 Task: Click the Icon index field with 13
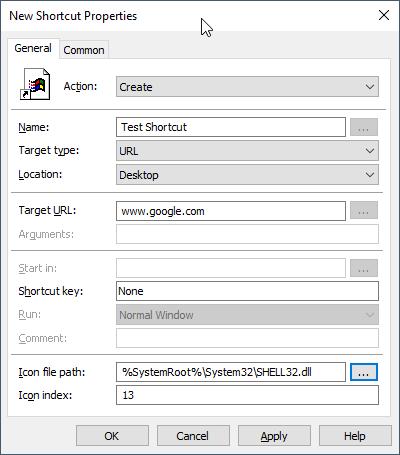click(x=247, y=395)
